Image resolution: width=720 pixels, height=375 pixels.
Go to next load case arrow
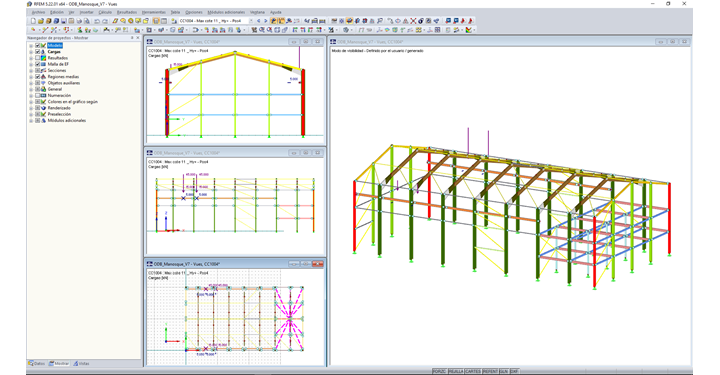click(x=265, y=21)
